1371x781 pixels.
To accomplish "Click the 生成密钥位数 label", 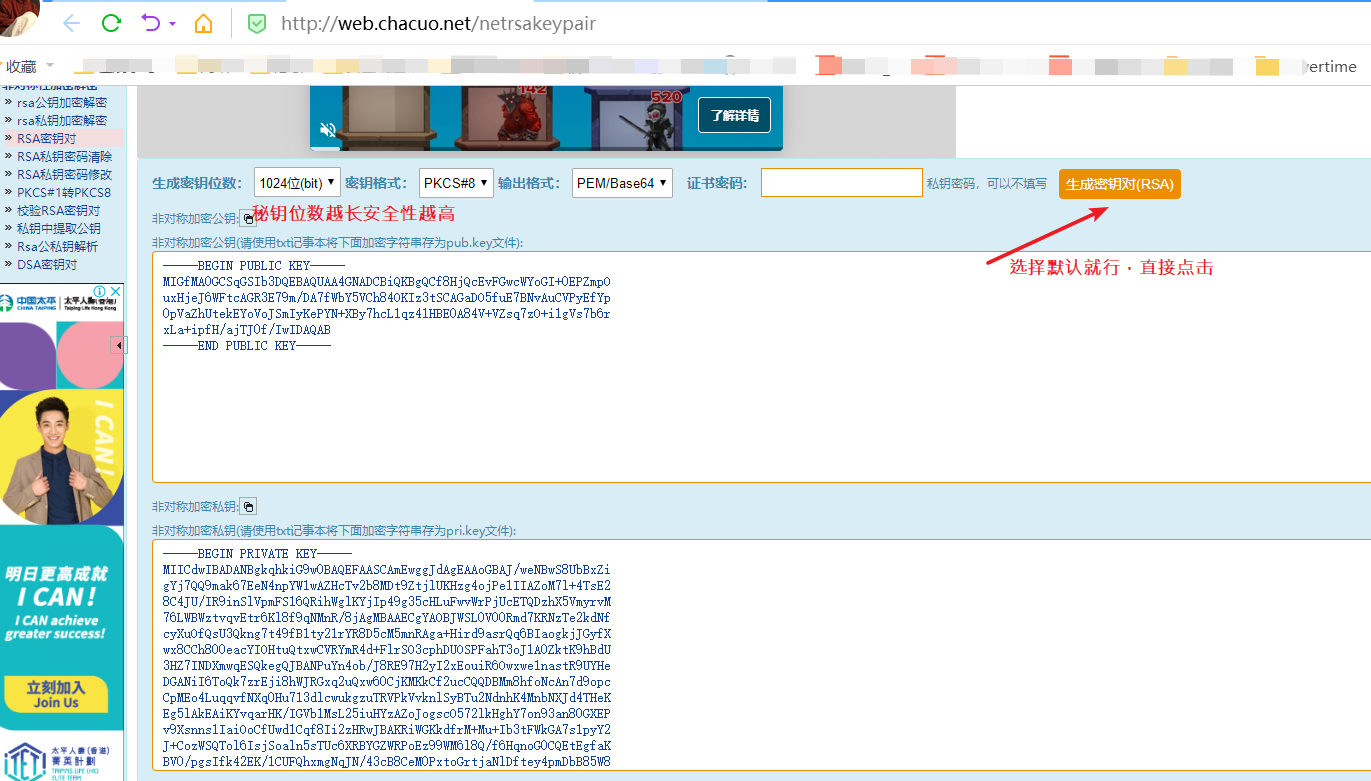I will click(197, 183).
